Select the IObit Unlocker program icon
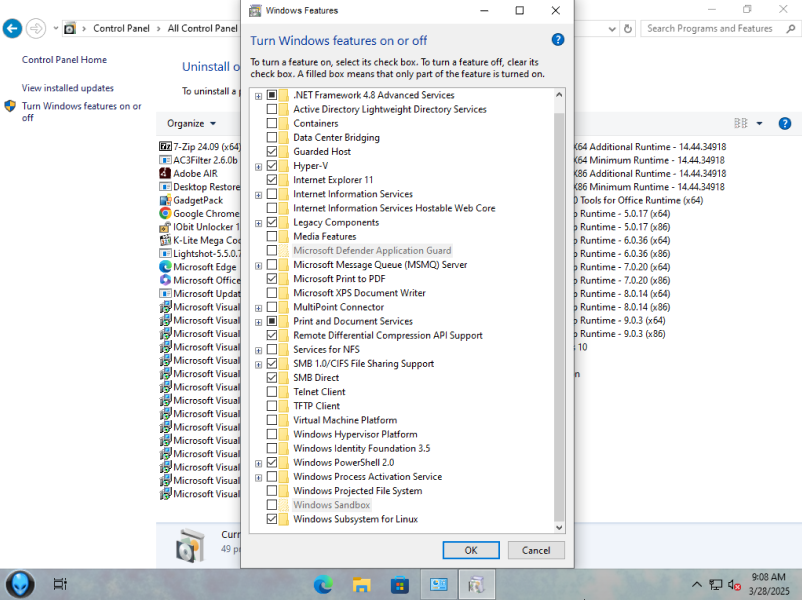The width and height of the screenshot is (802, 600). [165, 227]
